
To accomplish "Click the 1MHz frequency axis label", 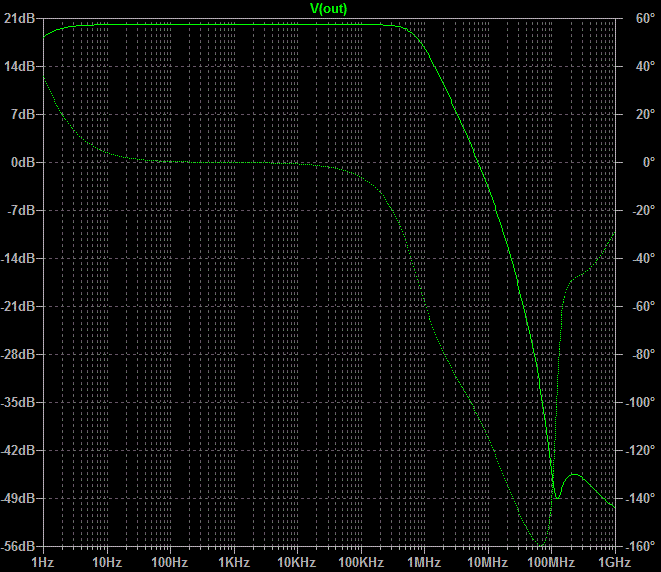I will [424, 562].
